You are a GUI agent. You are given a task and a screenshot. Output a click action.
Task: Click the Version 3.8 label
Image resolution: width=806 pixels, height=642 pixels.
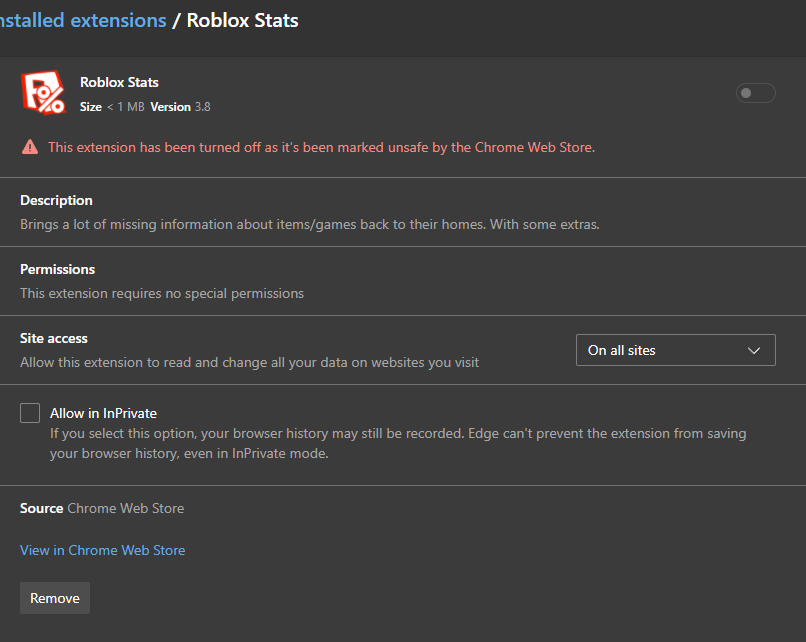(180, 107)
